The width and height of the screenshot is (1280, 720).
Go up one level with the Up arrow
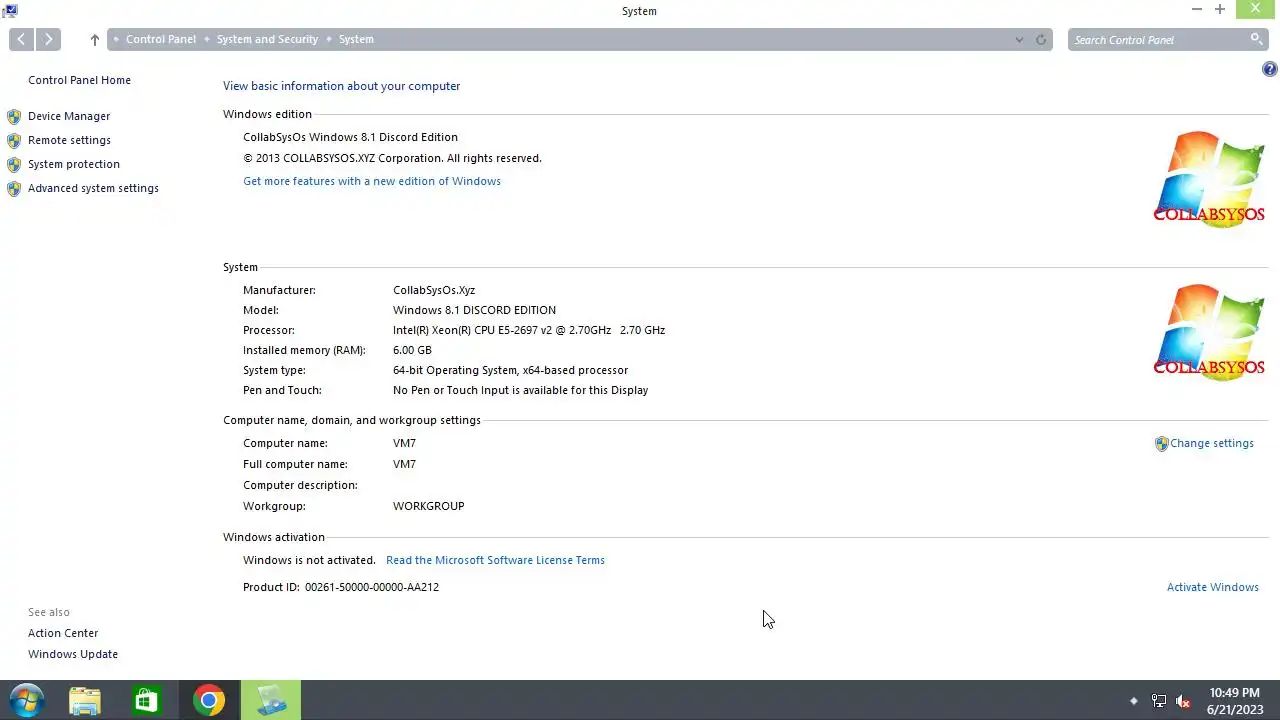click(x=95, y=40)
